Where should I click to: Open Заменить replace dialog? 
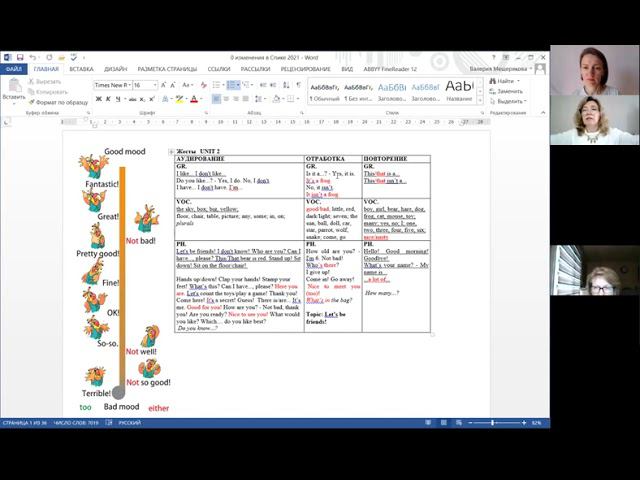506,91
